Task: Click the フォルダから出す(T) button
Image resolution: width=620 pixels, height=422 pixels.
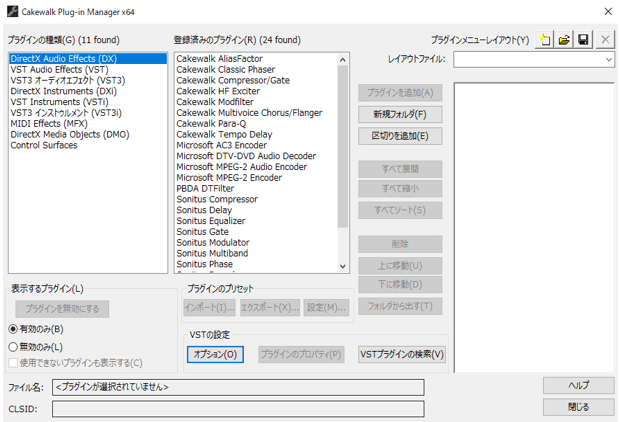Action: pos(400,306)
